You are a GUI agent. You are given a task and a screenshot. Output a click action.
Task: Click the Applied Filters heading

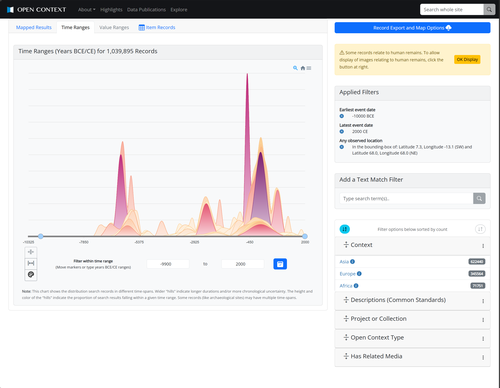click(x=359, y=92)
